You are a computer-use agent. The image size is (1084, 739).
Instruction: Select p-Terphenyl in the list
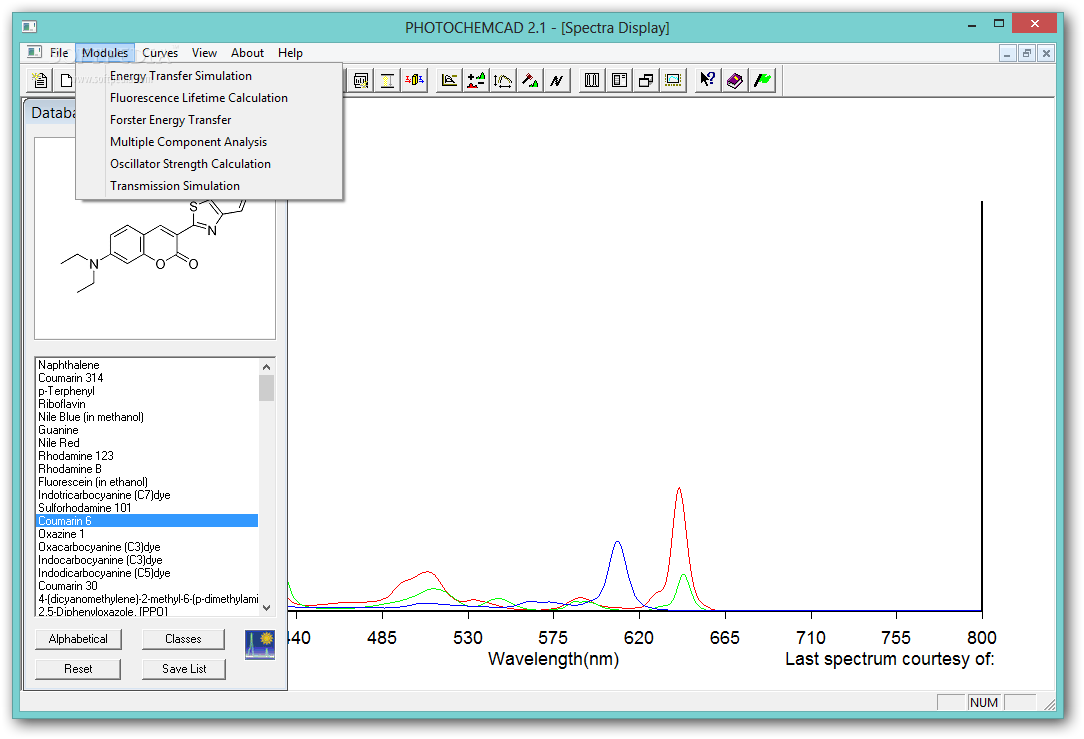coord(147,391)
